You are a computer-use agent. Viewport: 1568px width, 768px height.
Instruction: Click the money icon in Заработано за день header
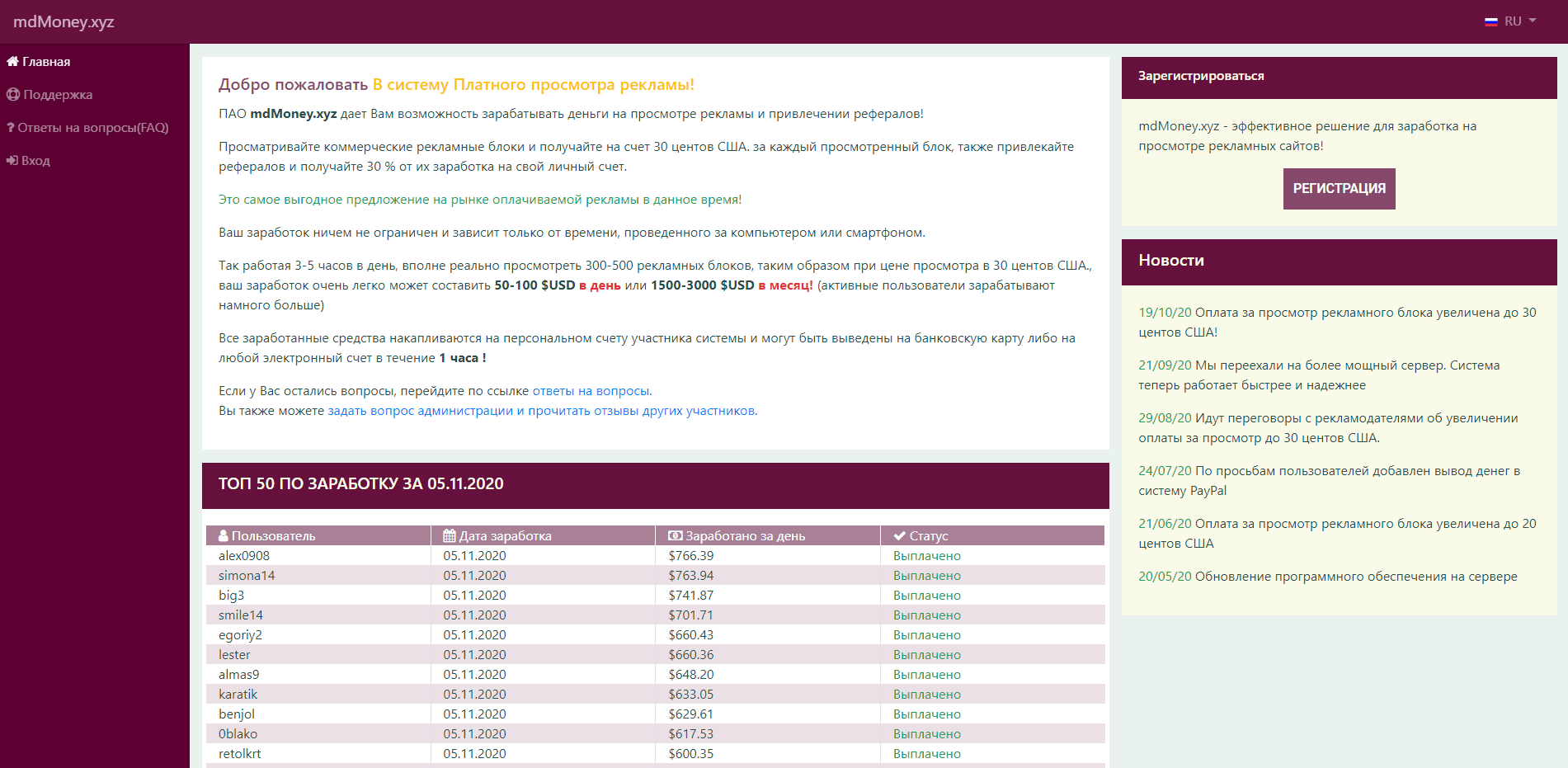(675, 536)
